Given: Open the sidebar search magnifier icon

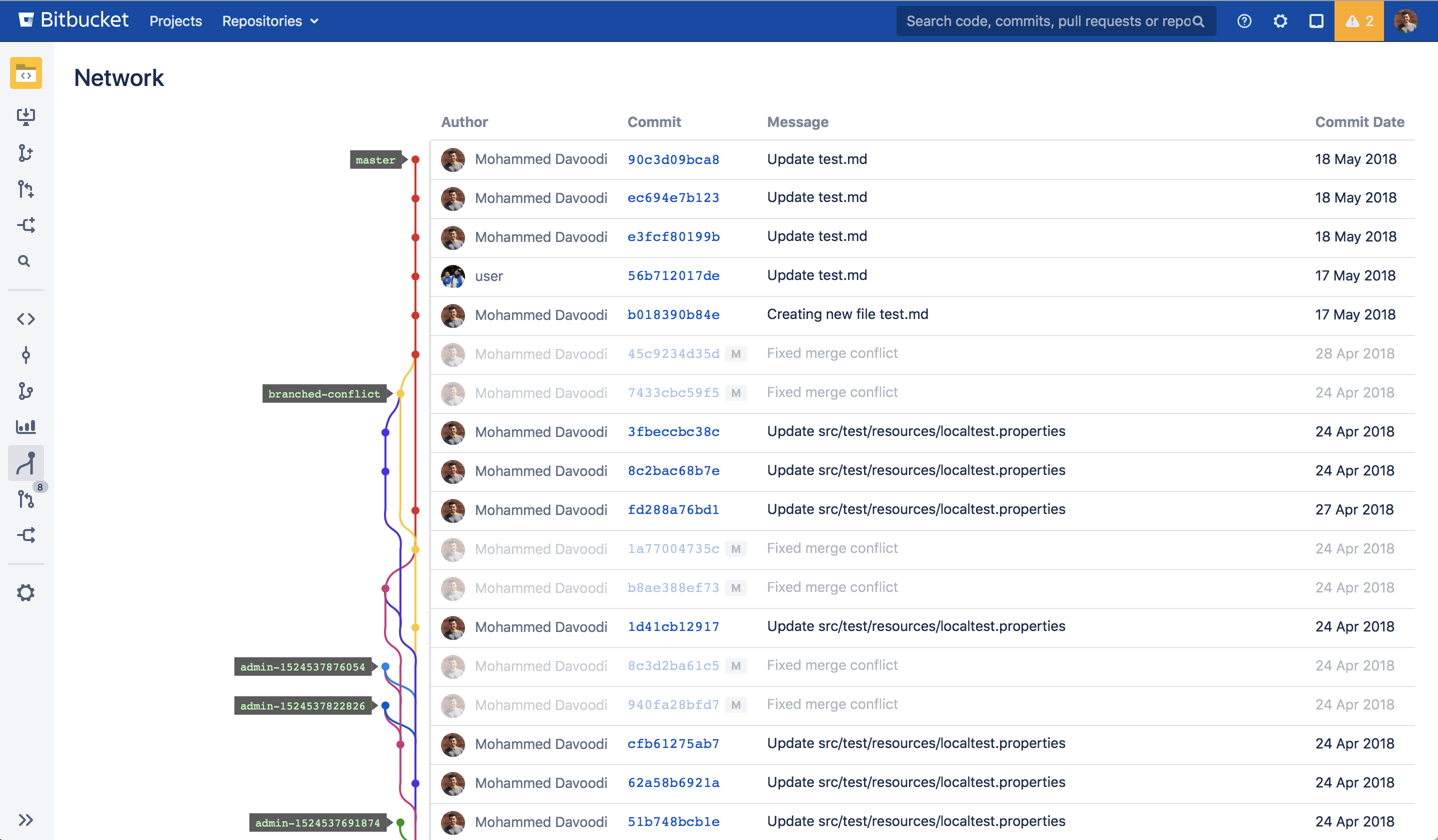Looking at the screenshot, I should (24, 261).
